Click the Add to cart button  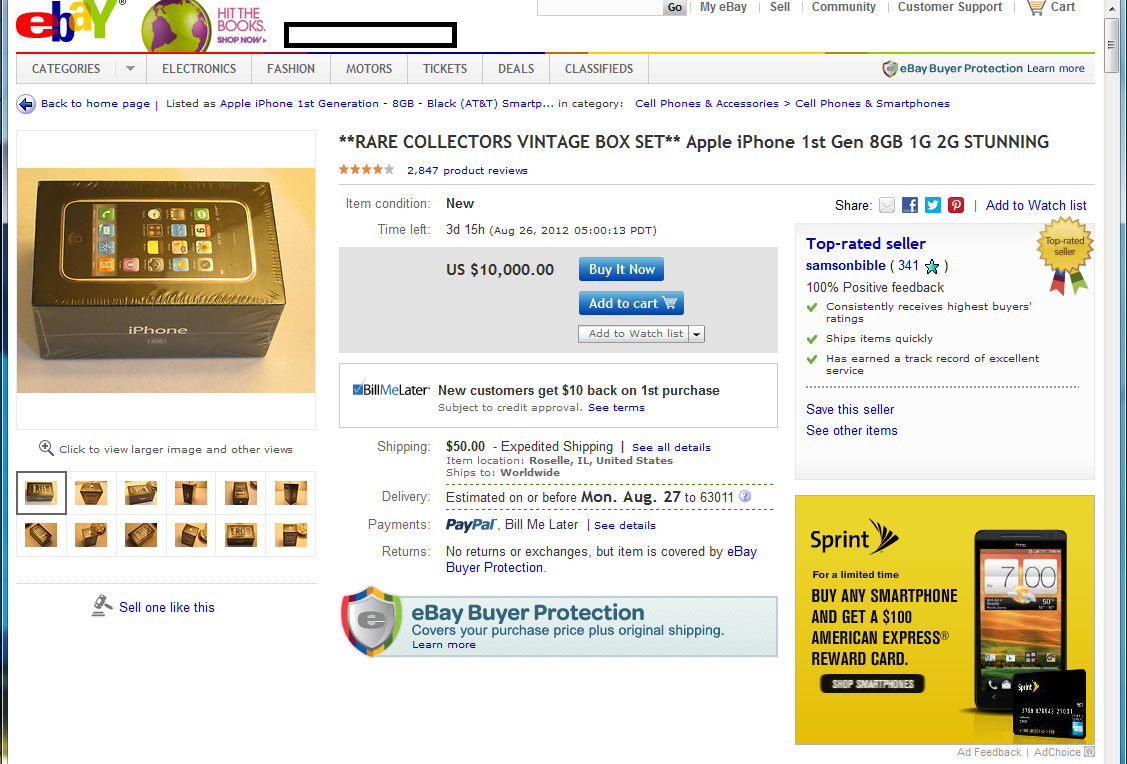pos(631,303)
